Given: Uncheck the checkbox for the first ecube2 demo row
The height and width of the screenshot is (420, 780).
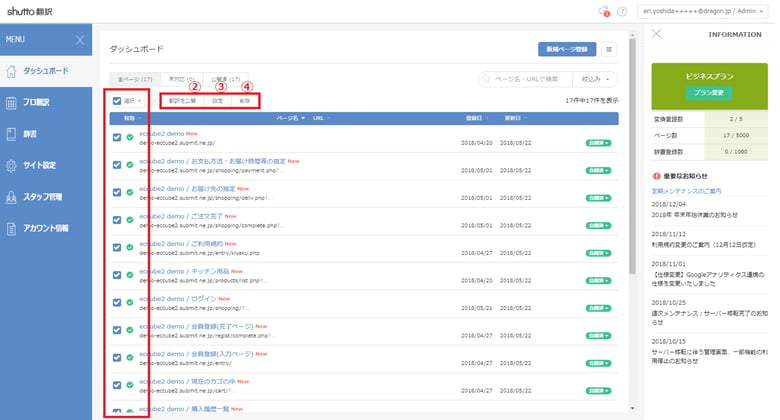Looking at the screenshot, I should [x=117, y=137].
